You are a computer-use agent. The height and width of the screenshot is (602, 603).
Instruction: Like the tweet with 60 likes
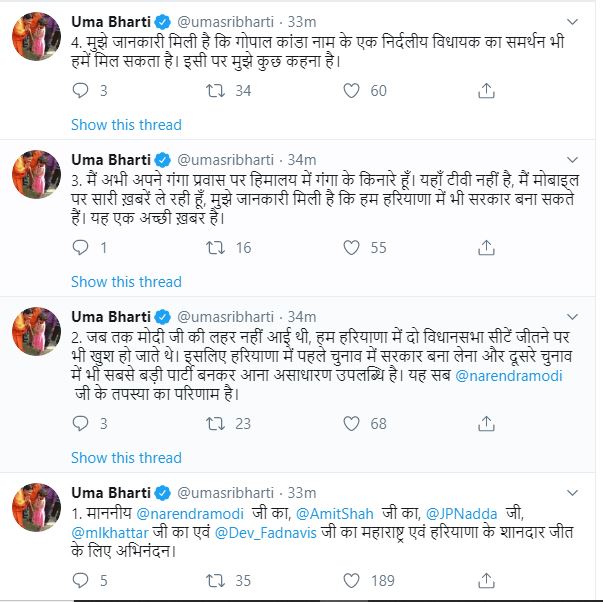pos(351,91)
